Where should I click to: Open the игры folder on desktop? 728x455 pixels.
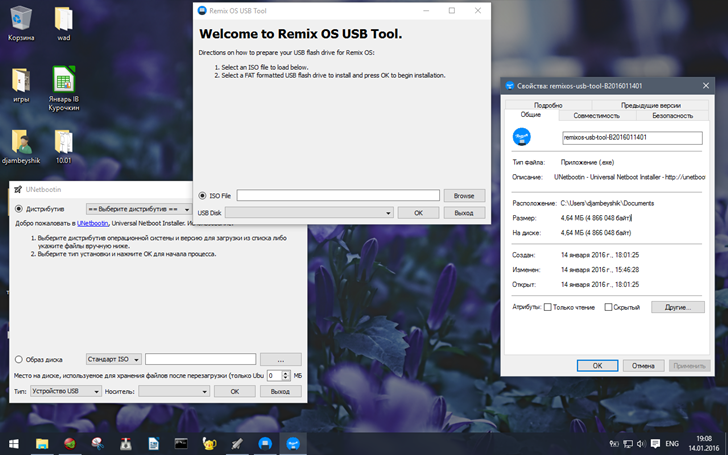coord(20,84)
